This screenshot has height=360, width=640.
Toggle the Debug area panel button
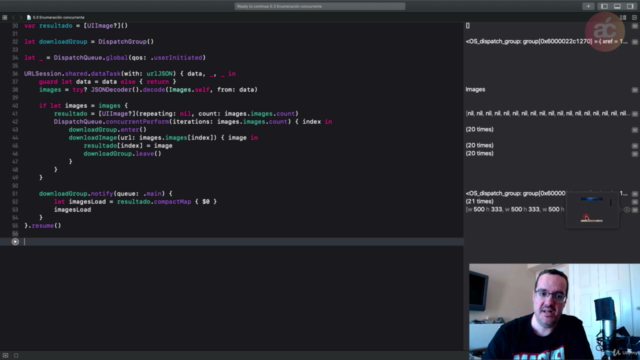click(617, 6)
